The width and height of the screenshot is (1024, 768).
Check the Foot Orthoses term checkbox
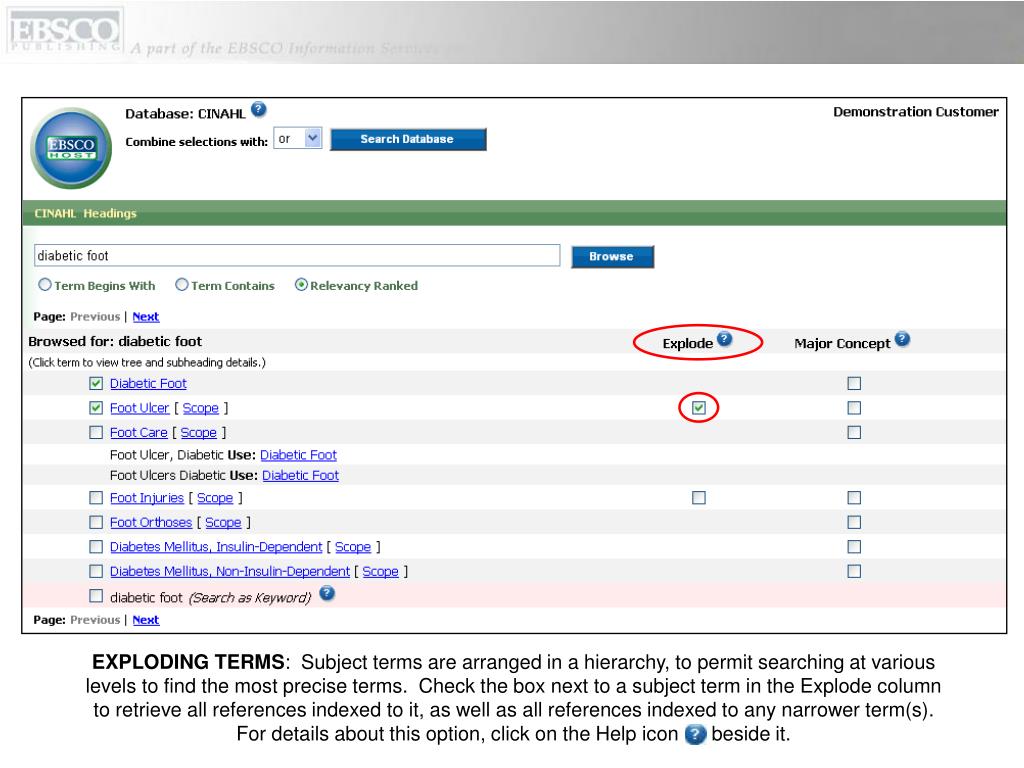[x=96, y=522]
